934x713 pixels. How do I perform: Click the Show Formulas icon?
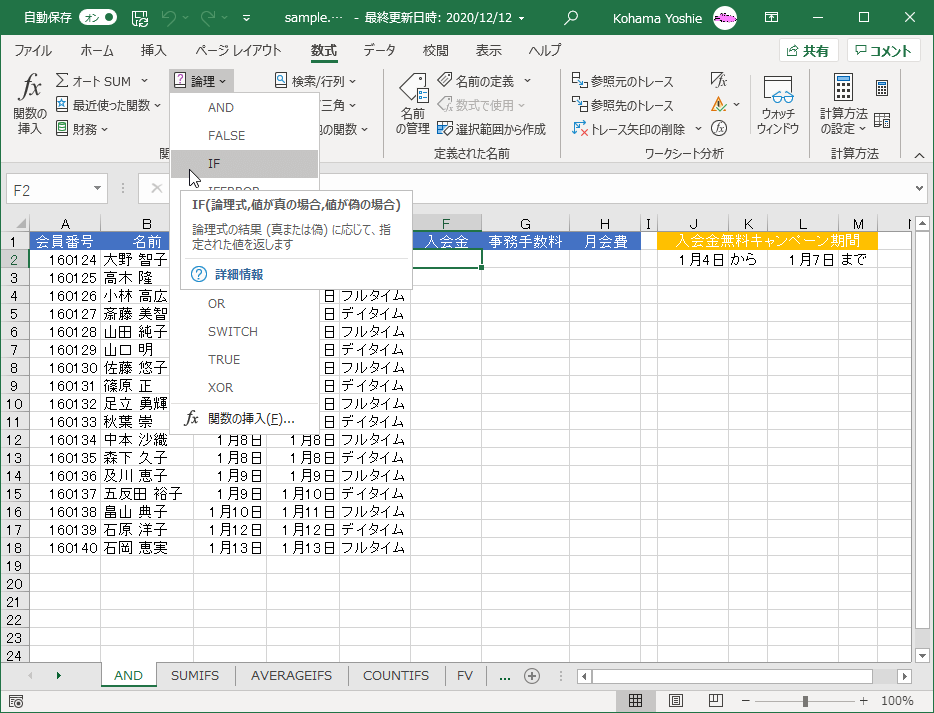pyautogui.click(x=719, y=80)
